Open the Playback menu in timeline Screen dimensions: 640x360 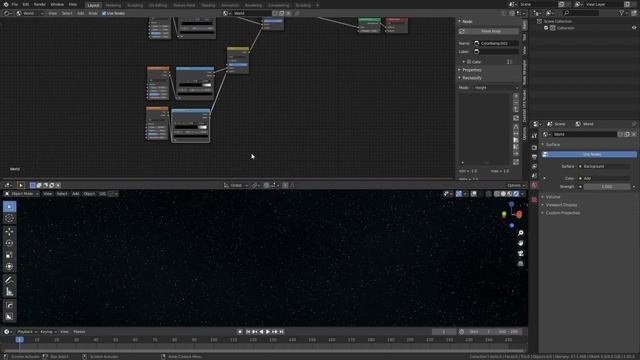tap(27, 332)
